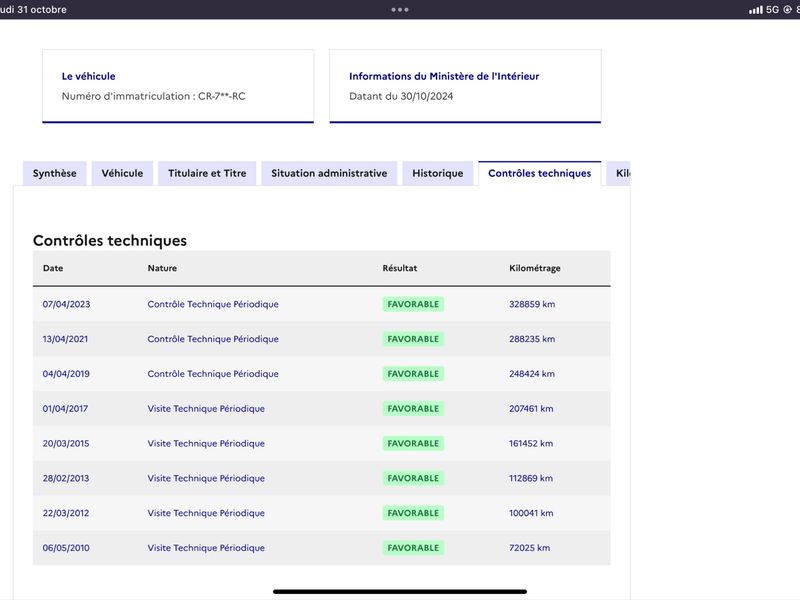Tap the 5G network indicator
Viewport: 800px width, 600px height.
click(772, 10)
